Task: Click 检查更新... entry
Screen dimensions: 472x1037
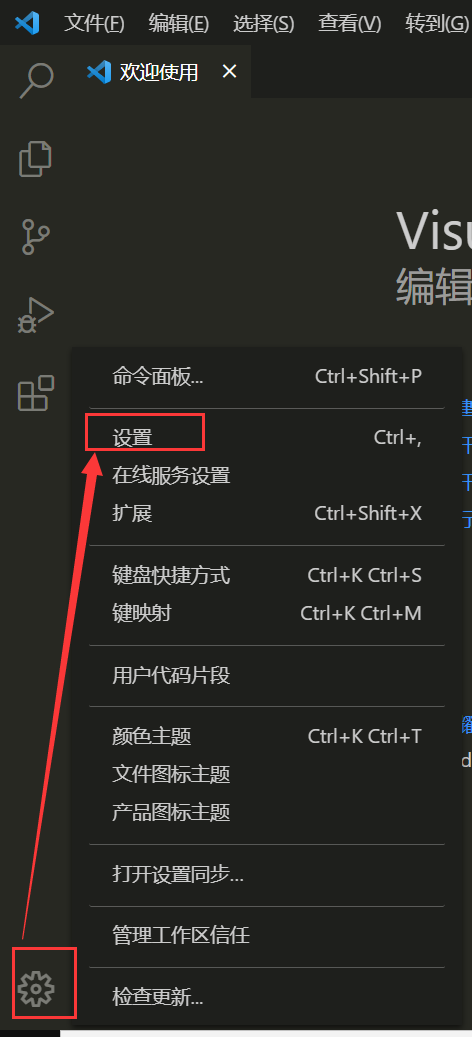Action: pyautogui.click(x=267, y=997)
